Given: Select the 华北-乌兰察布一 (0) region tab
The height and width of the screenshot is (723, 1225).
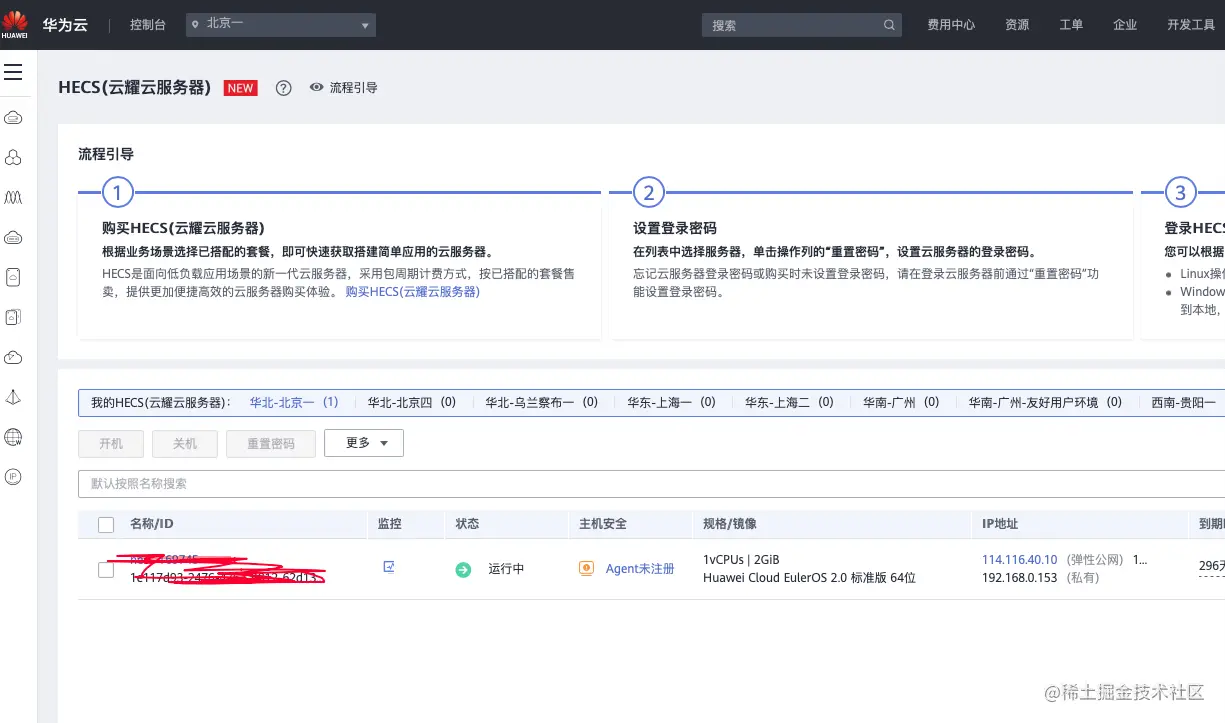Looking at the screenshot, I should coord(542,402).
